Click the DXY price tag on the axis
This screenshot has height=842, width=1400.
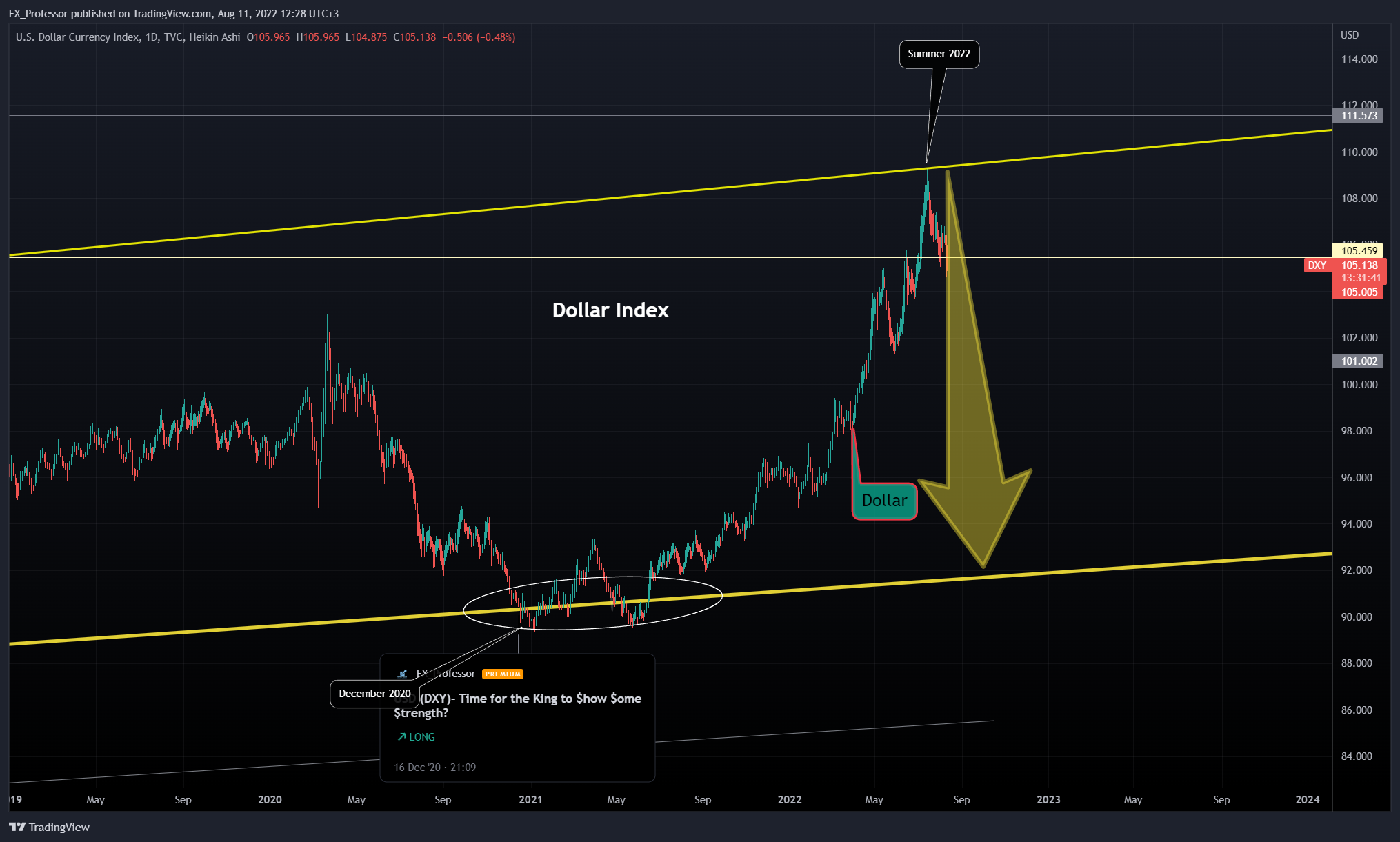(1317, 265)
